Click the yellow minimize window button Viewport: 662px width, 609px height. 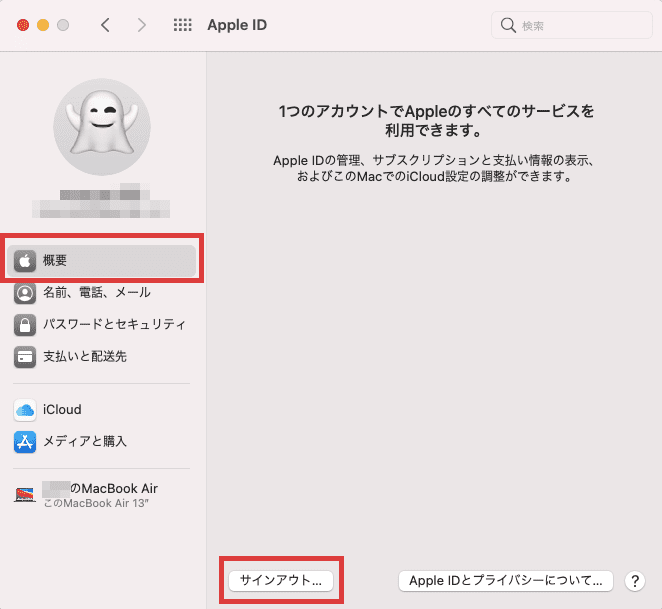(43, 25)
